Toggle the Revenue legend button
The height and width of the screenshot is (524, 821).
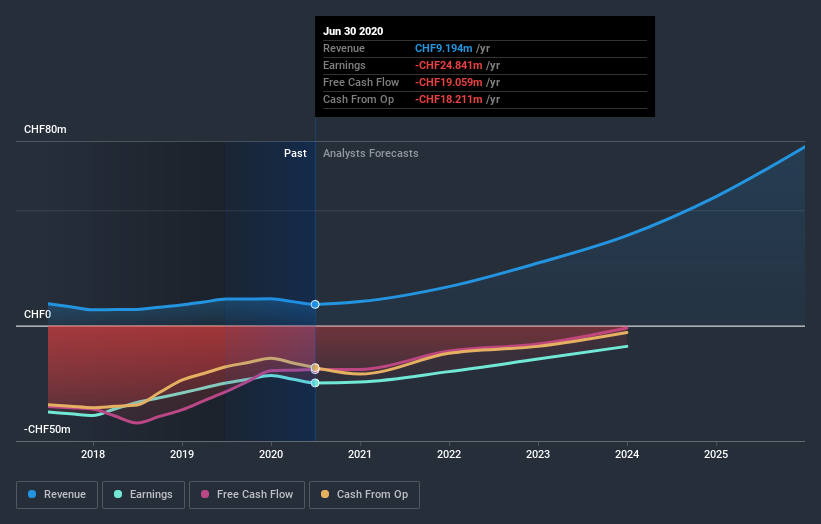57,495
